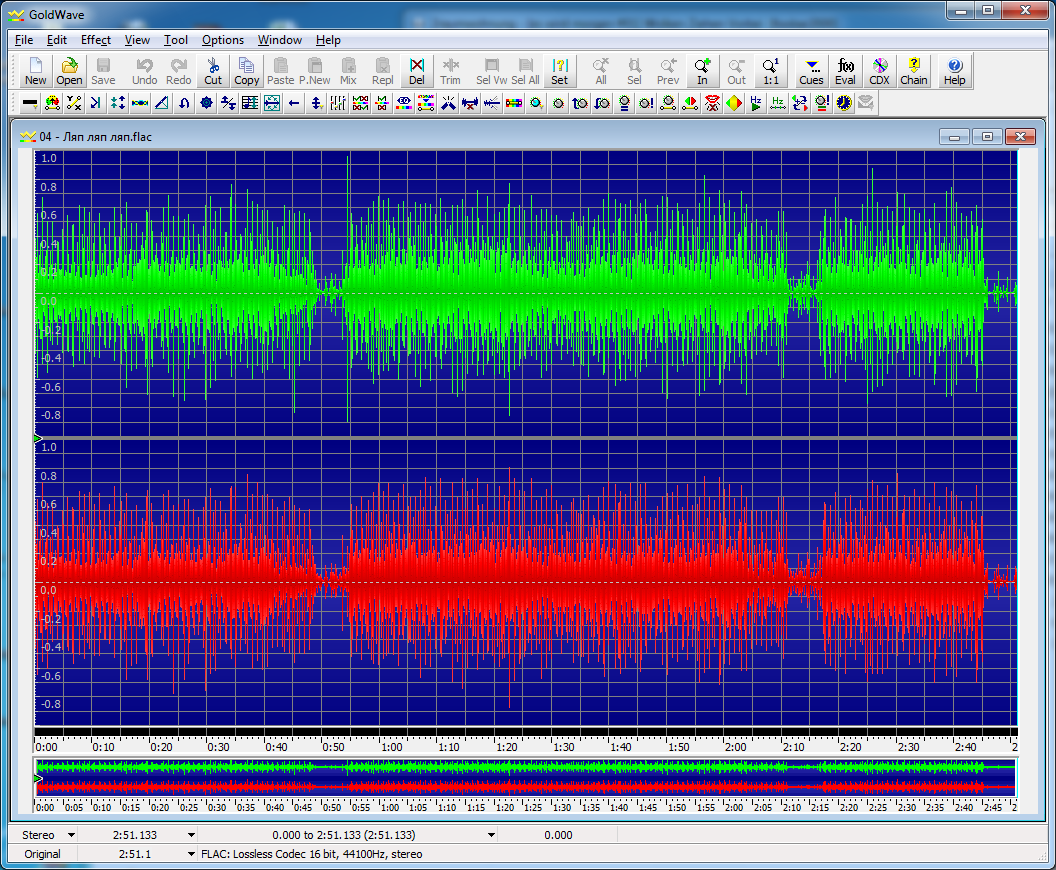The image size is (1056, 870).
Task: Click the Copy toolbar icon
Action: (246, 71)
